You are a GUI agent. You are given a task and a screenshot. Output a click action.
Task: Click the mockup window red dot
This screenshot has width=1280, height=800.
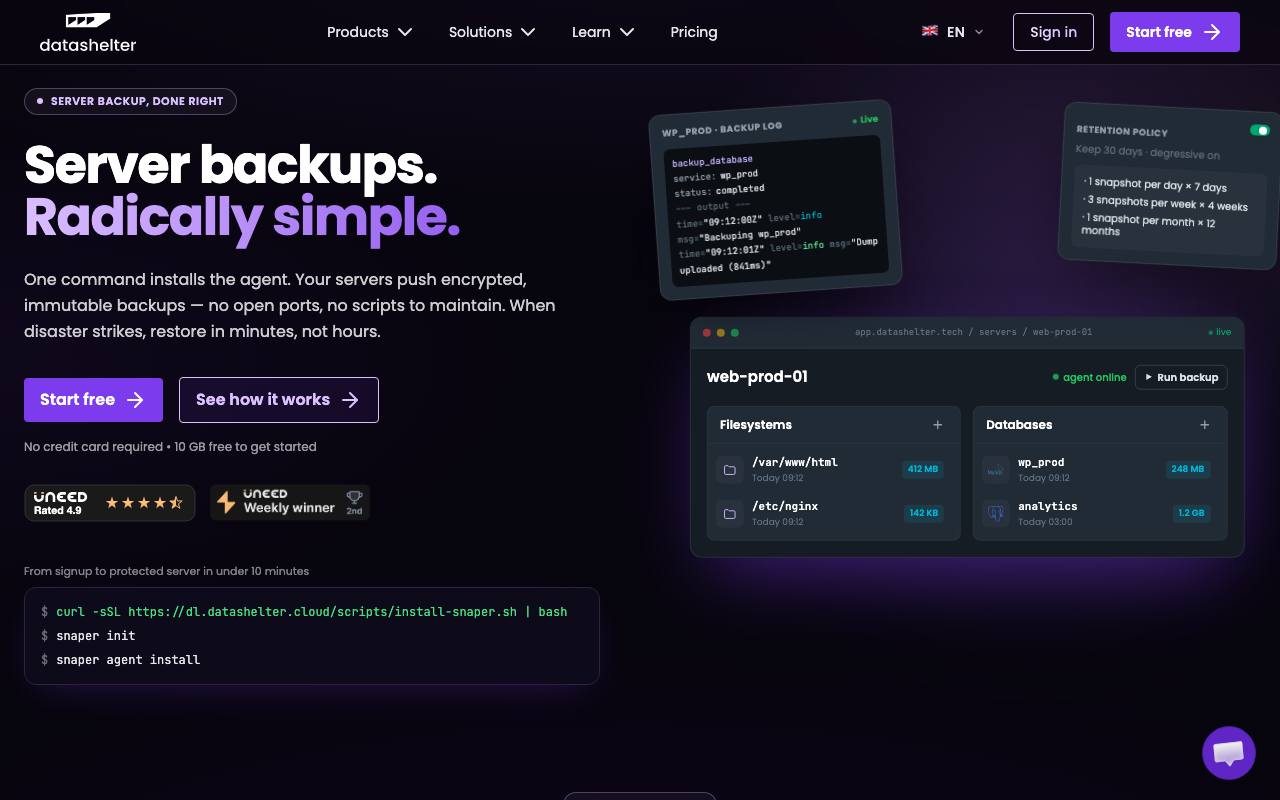[x=707, y=332]
